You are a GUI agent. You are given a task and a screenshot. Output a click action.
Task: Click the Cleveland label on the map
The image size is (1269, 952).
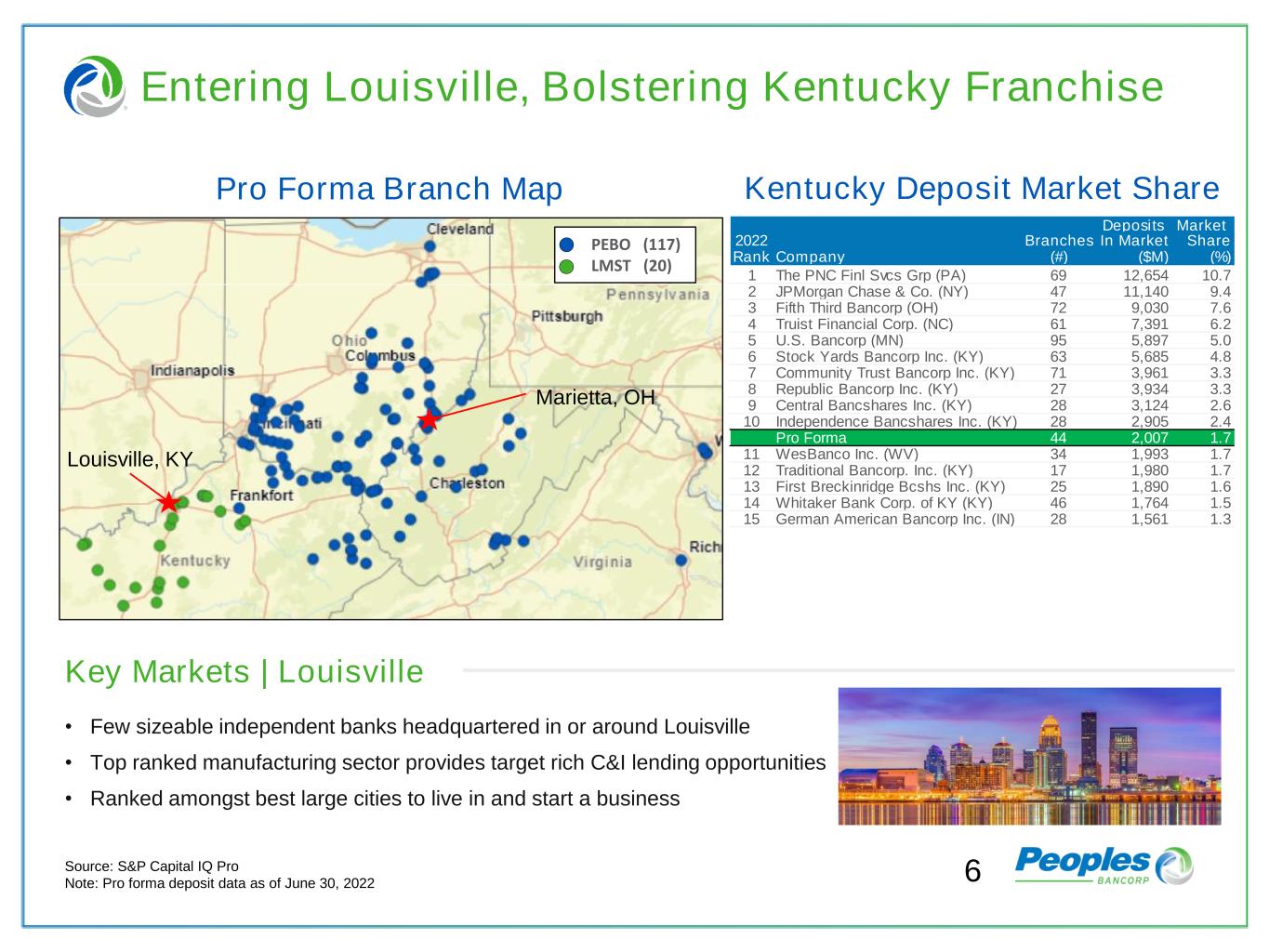[x=459, y=229]
